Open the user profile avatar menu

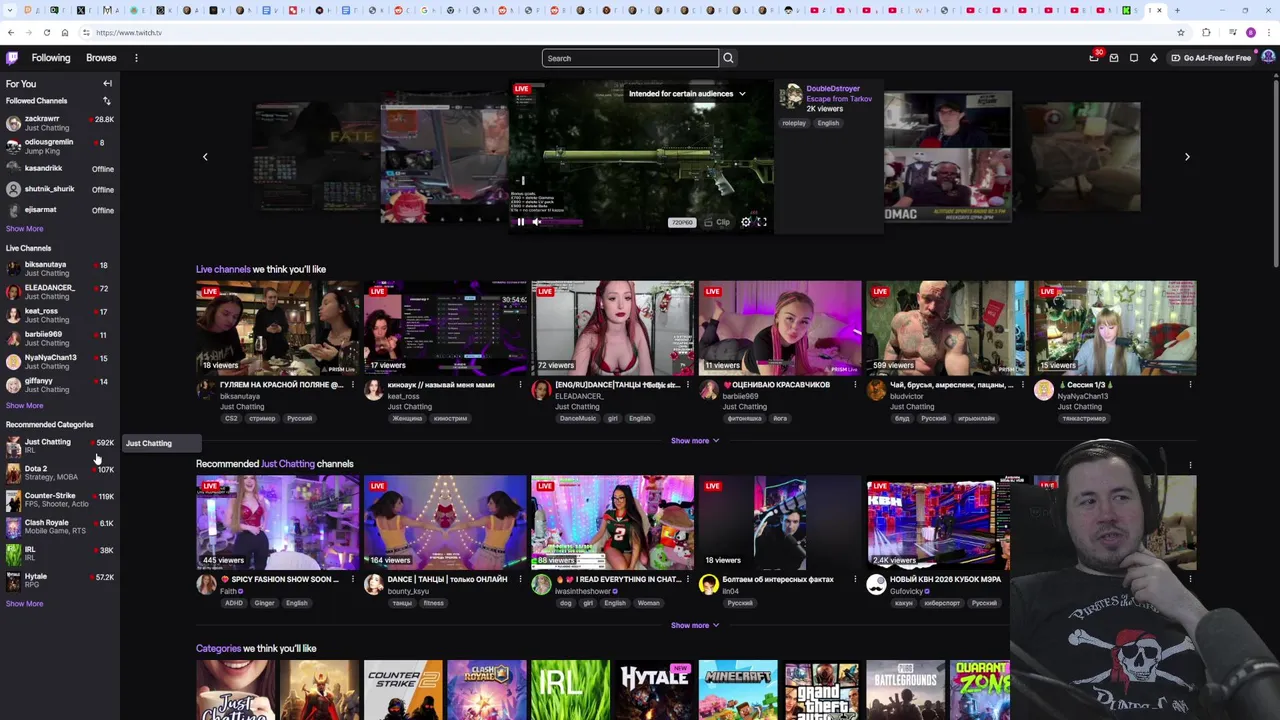point(1268,58)
